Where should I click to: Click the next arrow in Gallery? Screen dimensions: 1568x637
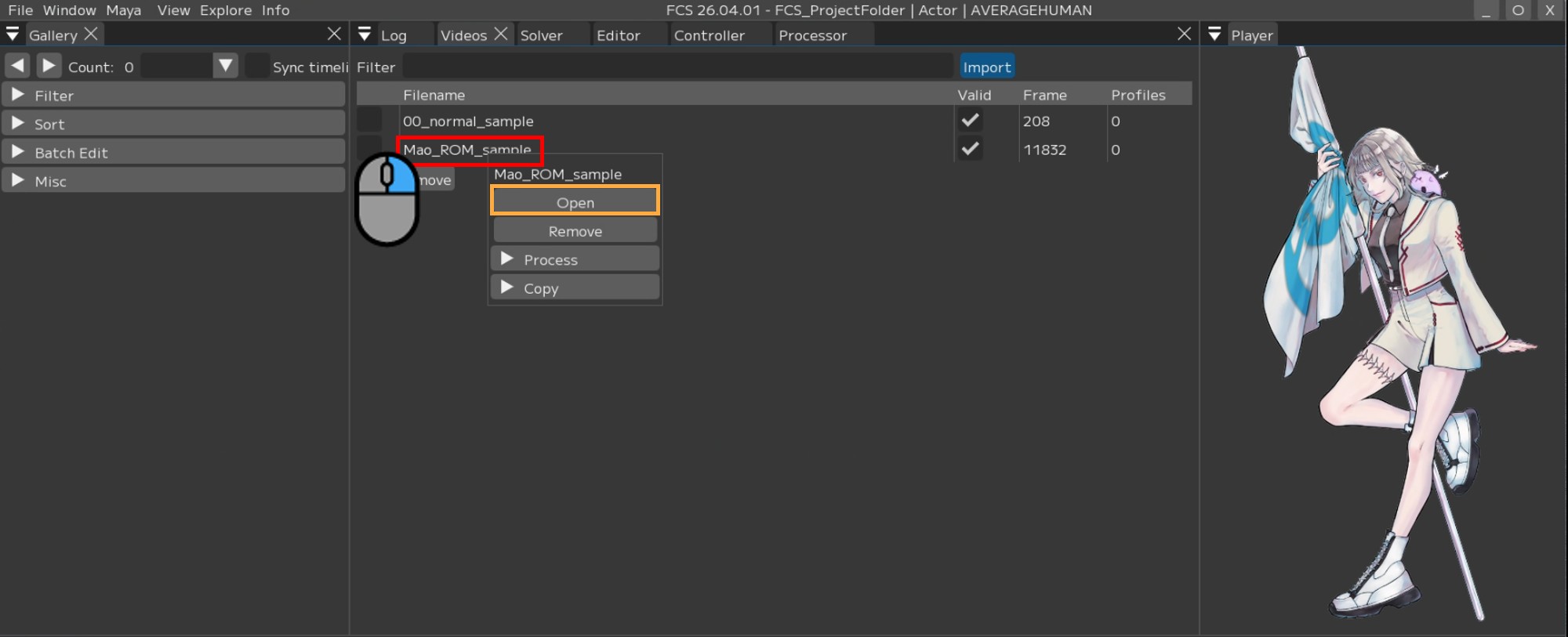pyautogui.click(x=49, y=66)
